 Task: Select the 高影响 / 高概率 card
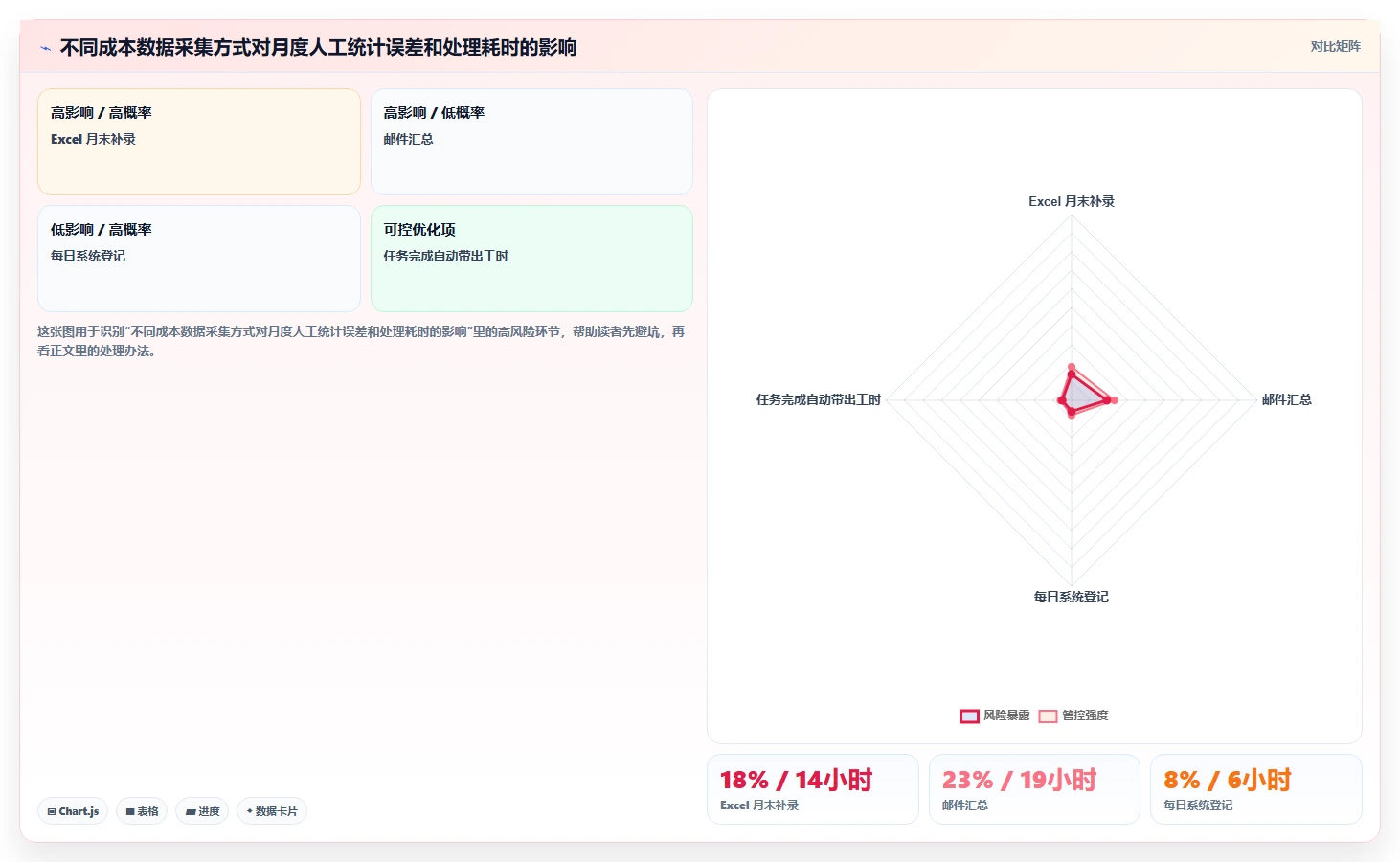pyautogui.click(x=199, y=142)
